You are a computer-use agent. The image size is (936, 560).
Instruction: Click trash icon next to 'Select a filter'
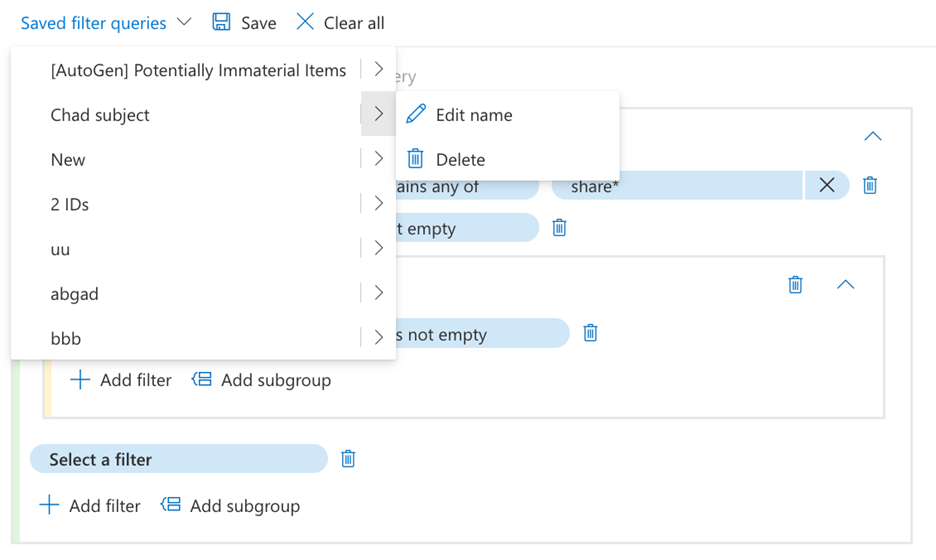[348, 459]
